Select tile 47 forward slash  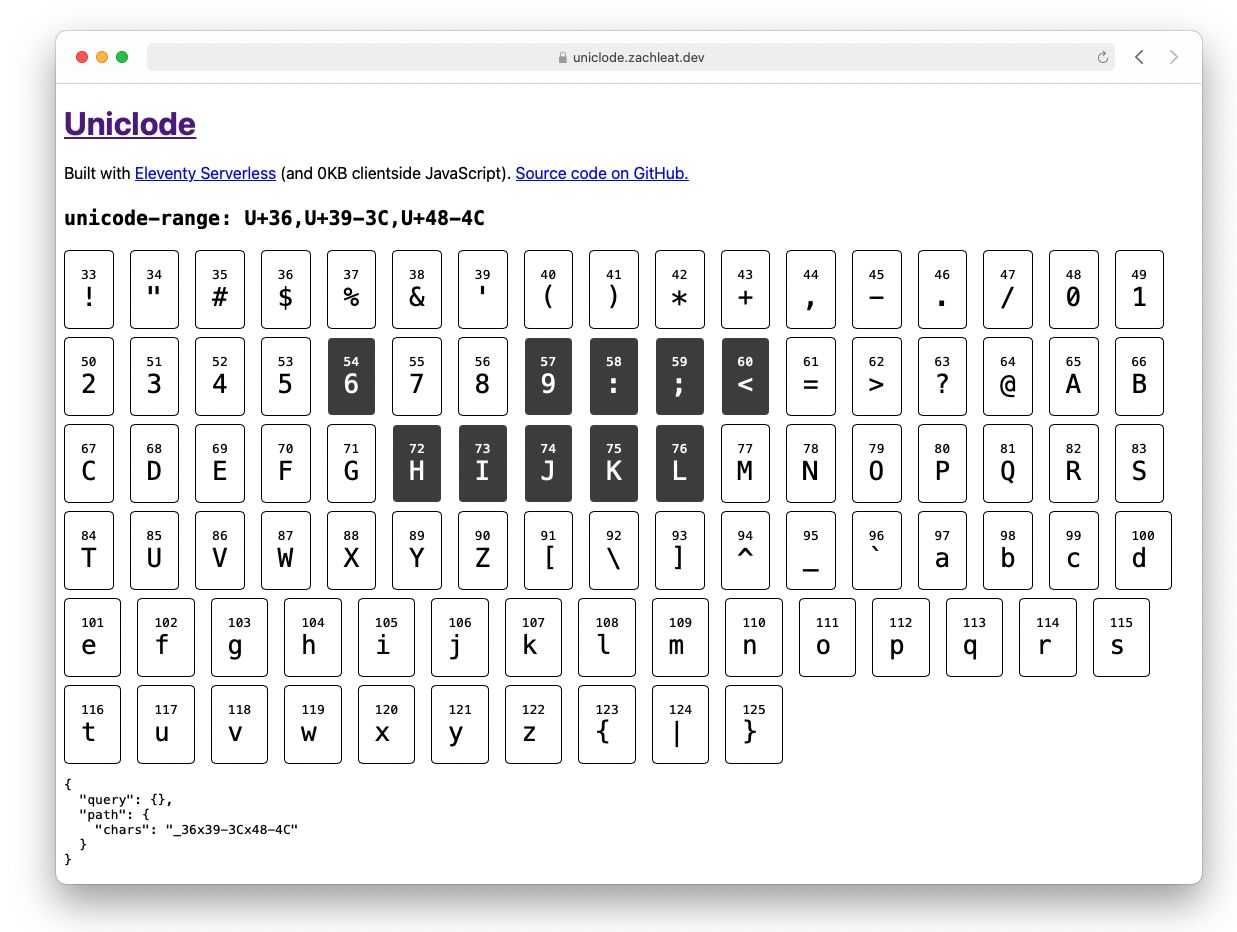coord(1008,289)
